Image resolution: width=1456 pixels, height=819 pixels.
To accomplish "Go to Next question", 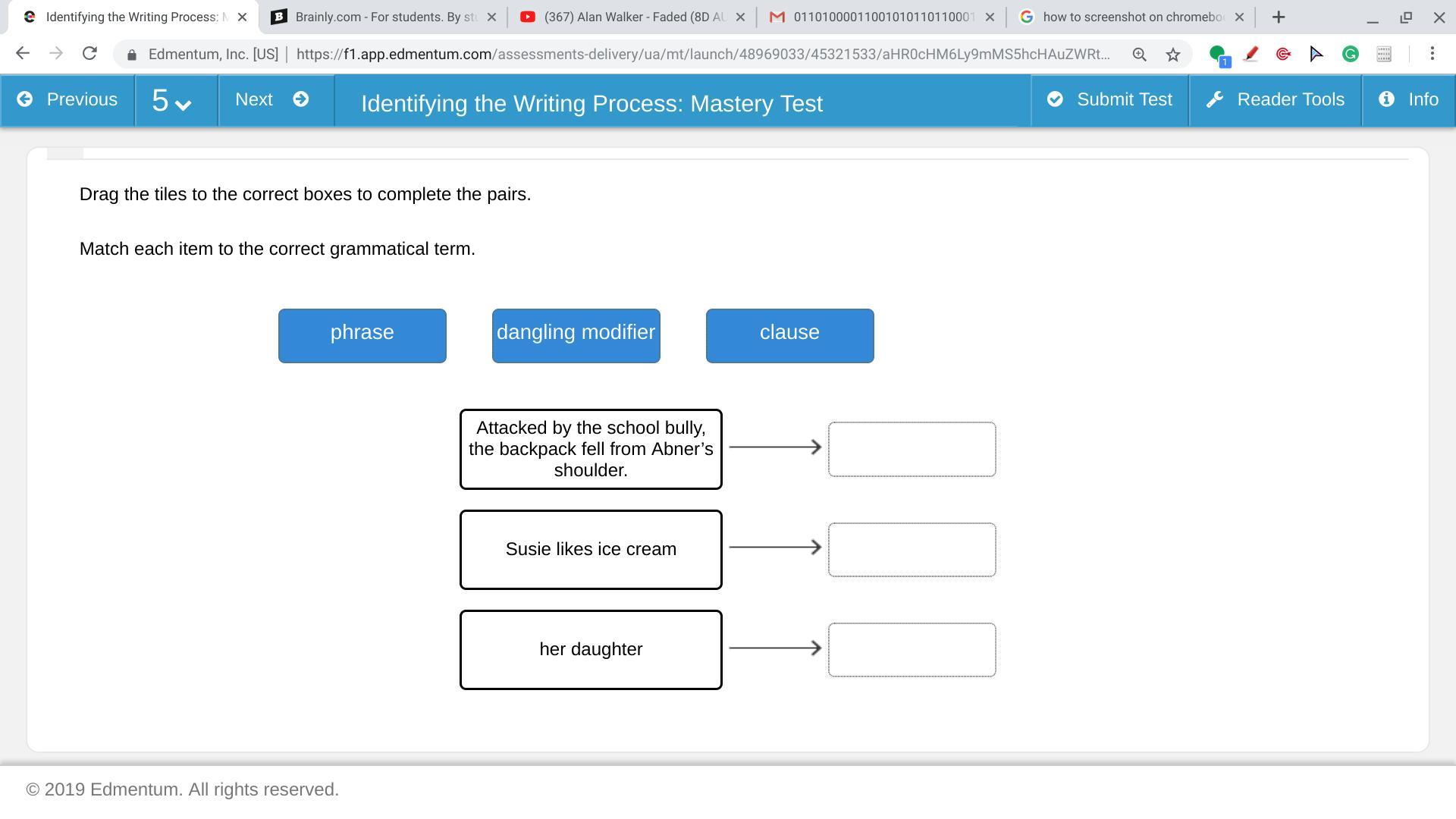I will 272,100.
